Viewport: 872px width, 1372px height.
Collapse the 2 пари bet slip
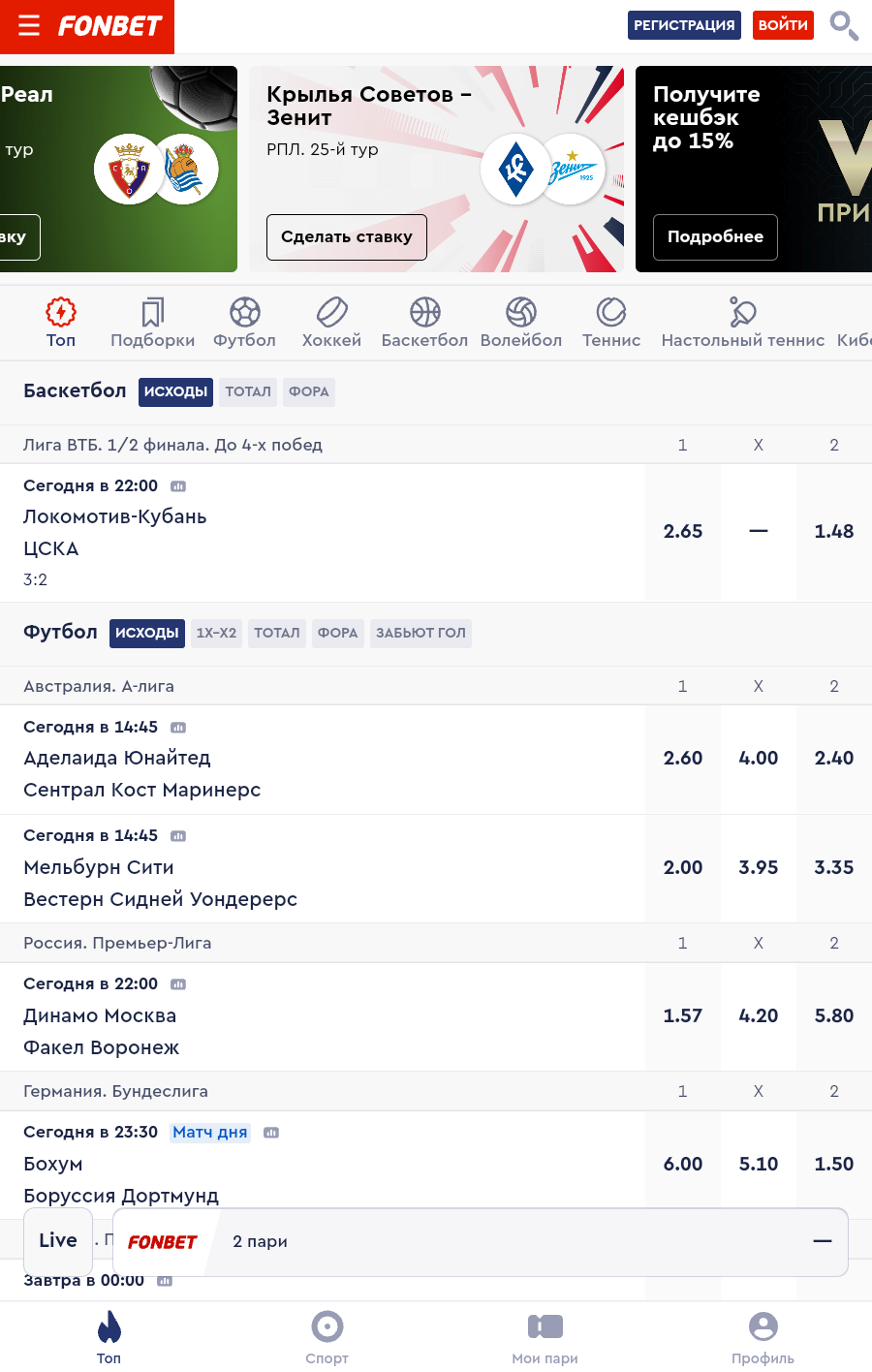coord(822,1241)
